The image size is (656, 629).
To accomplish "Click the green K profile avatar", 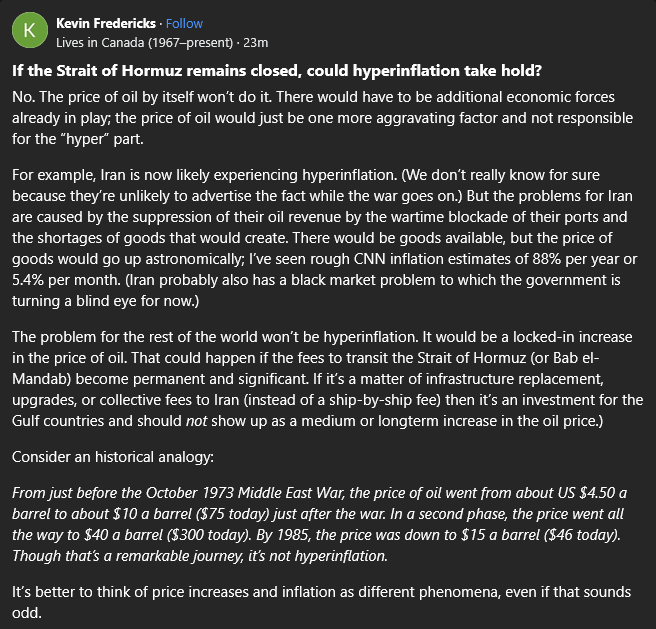I will pos(30,30).
